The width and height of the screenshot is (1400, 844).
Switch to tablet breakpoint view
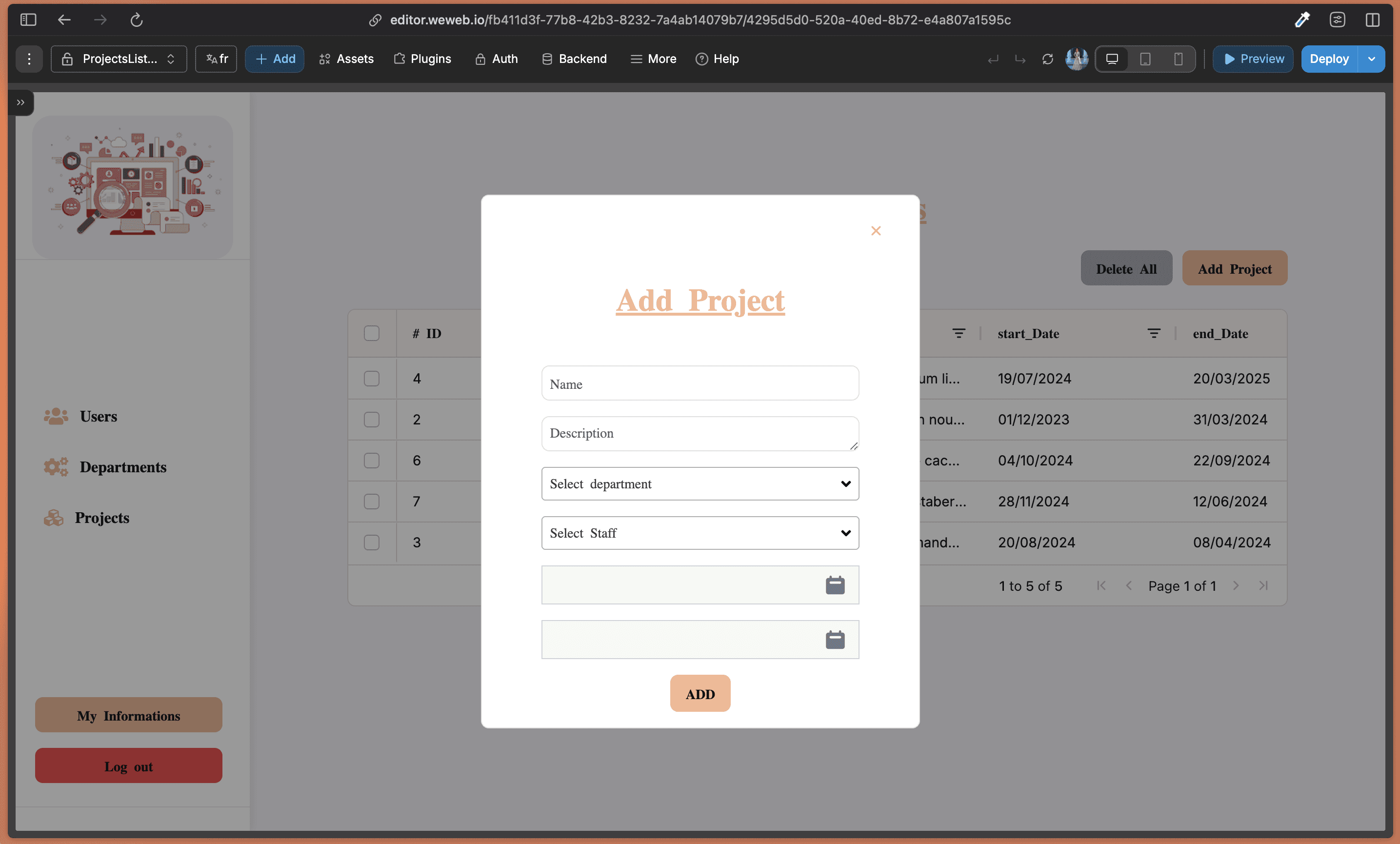click(x=1145, y=59)
